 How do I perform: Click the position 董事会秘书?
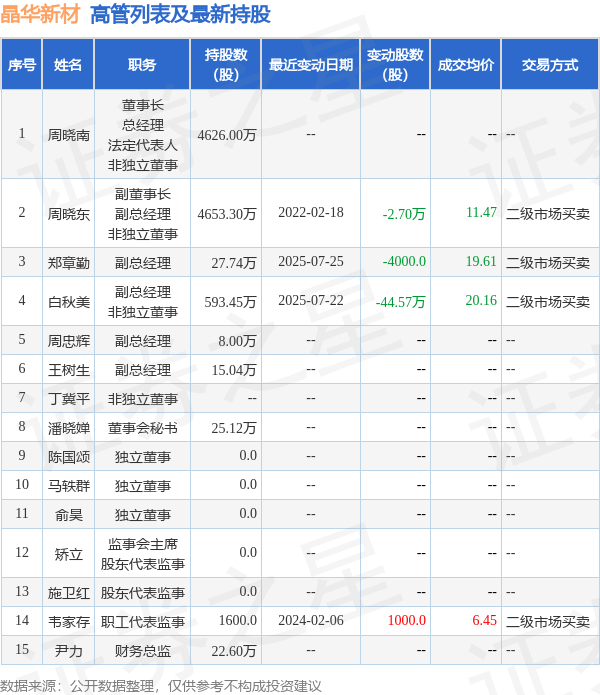[x=142, y=428]
